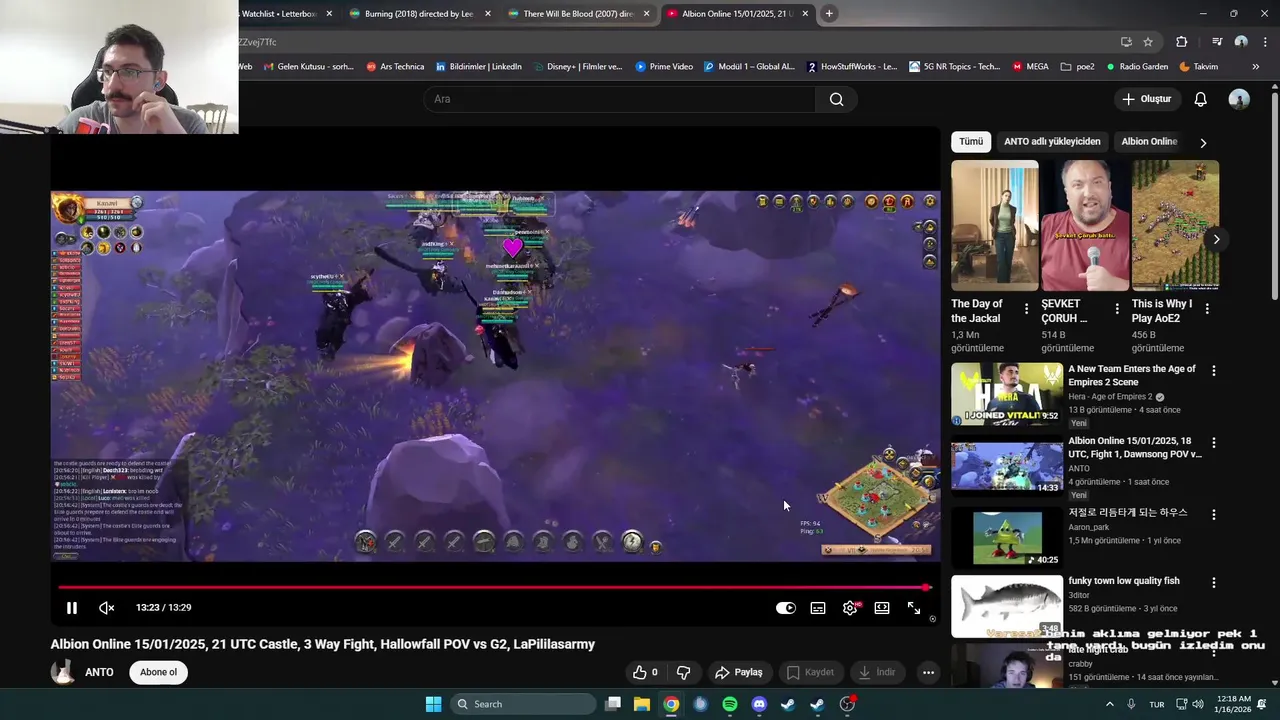
Task: Click the İndir download button
Action: click(877, 672)
